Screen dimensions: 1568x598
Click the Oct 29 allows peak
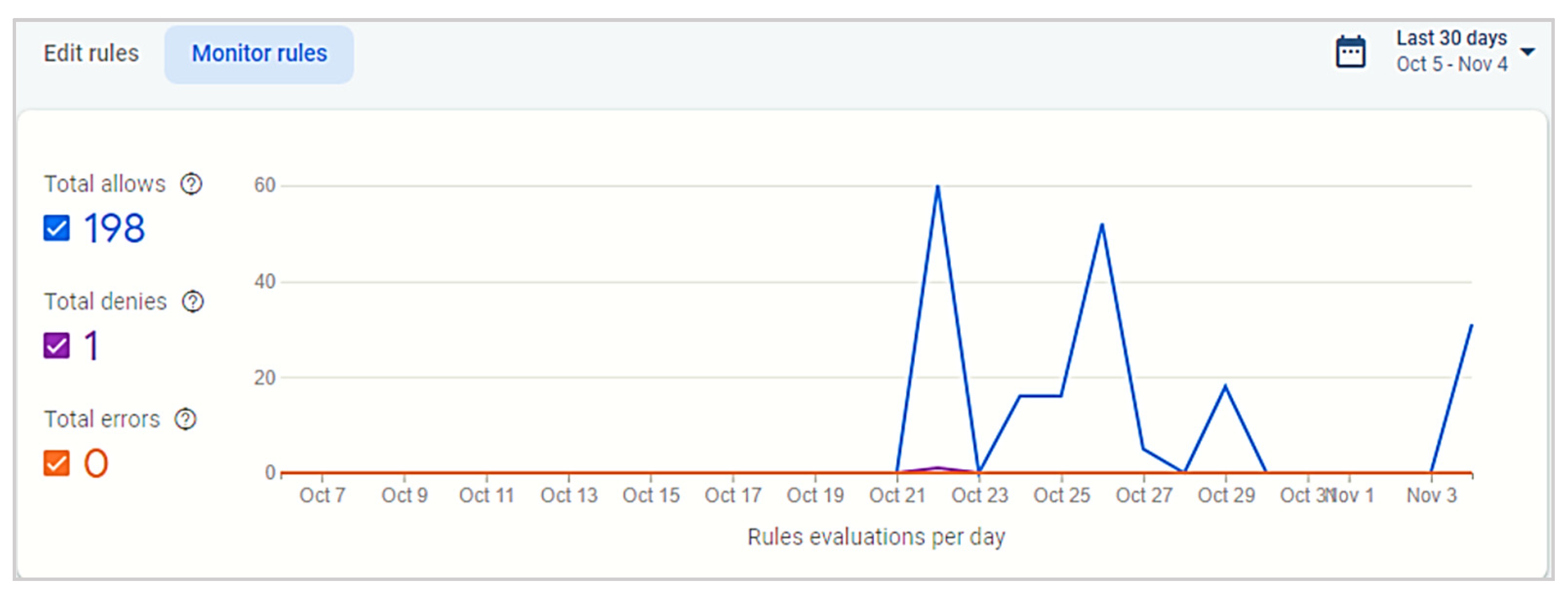point(1225,386)
